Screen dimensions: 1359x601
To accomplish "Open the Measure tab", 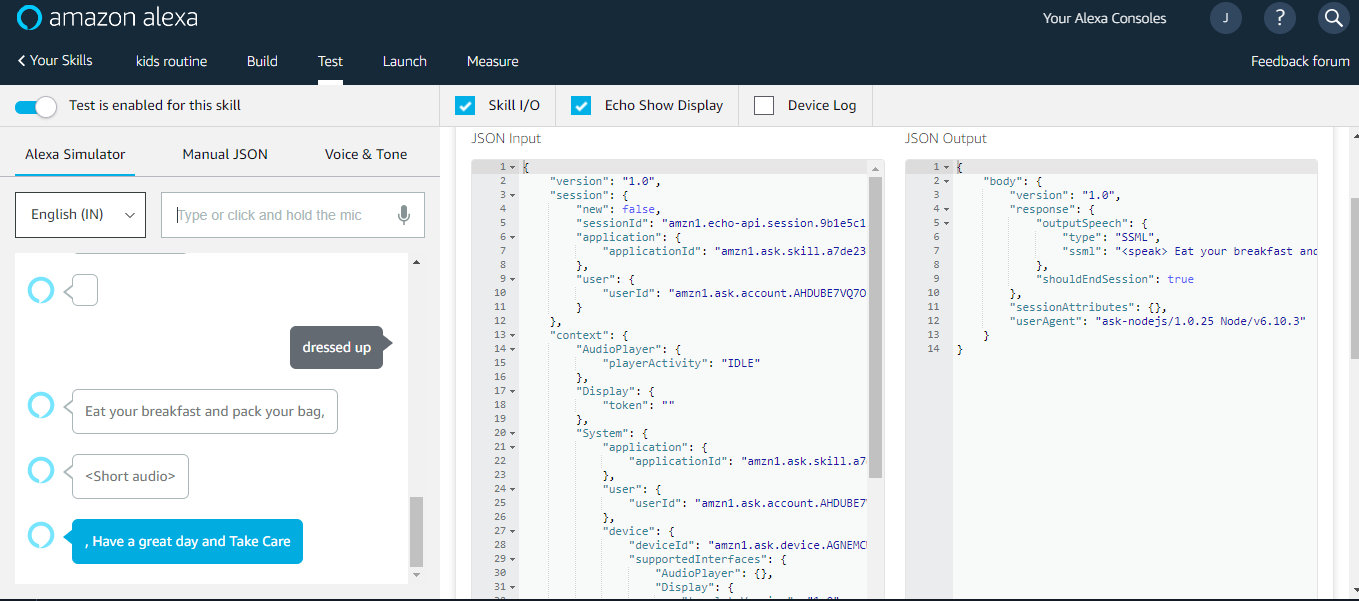I will [492, 61].
